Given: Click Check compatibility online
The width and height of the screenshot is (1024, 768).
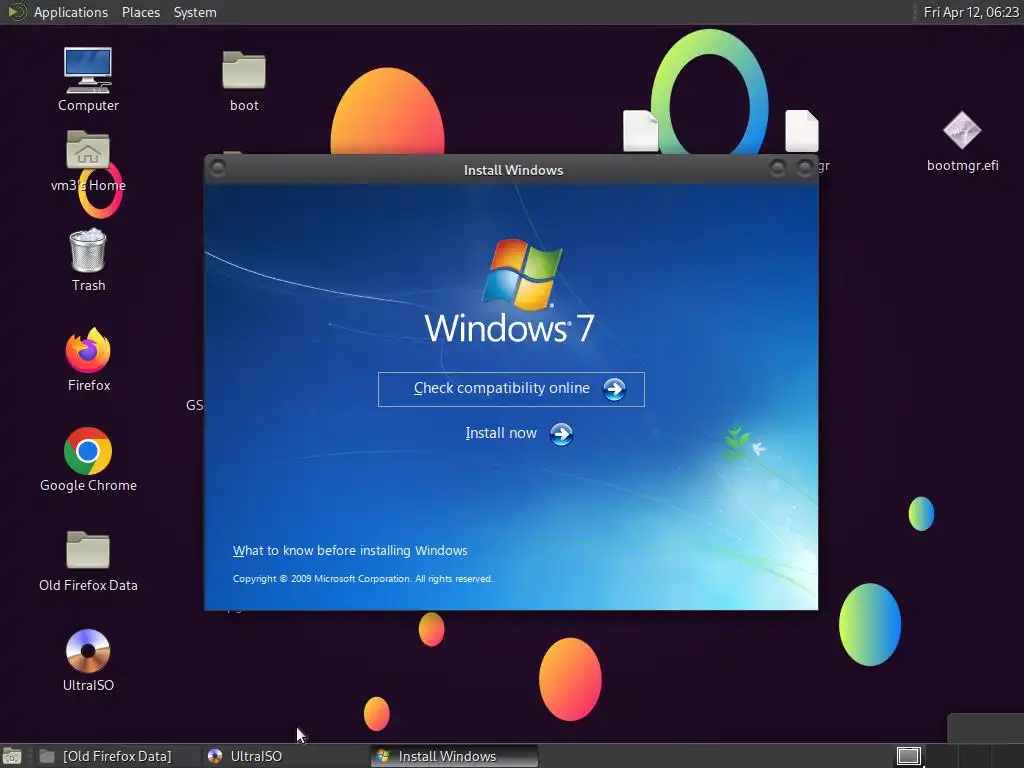Looking at the screenshot, I should click(x=511, y=389).
